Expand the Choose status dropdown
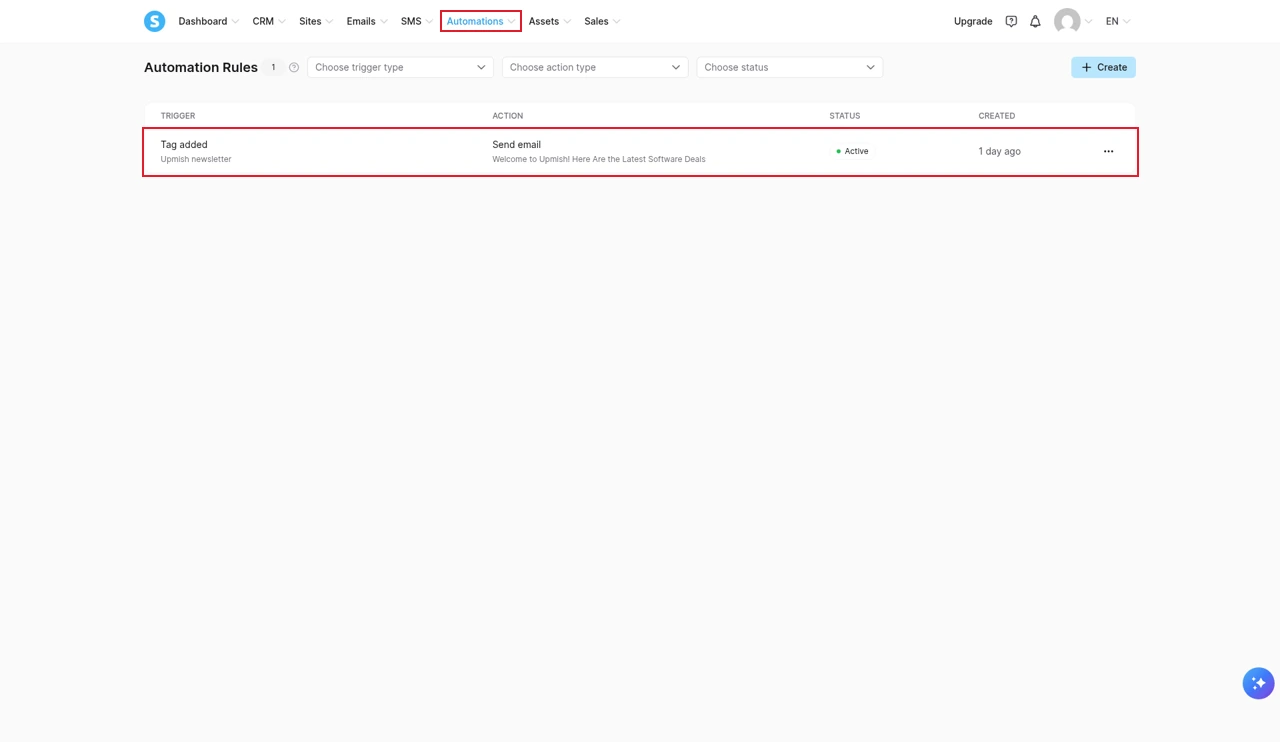The height and width of the screenshot is (742, 1280). 790,67
